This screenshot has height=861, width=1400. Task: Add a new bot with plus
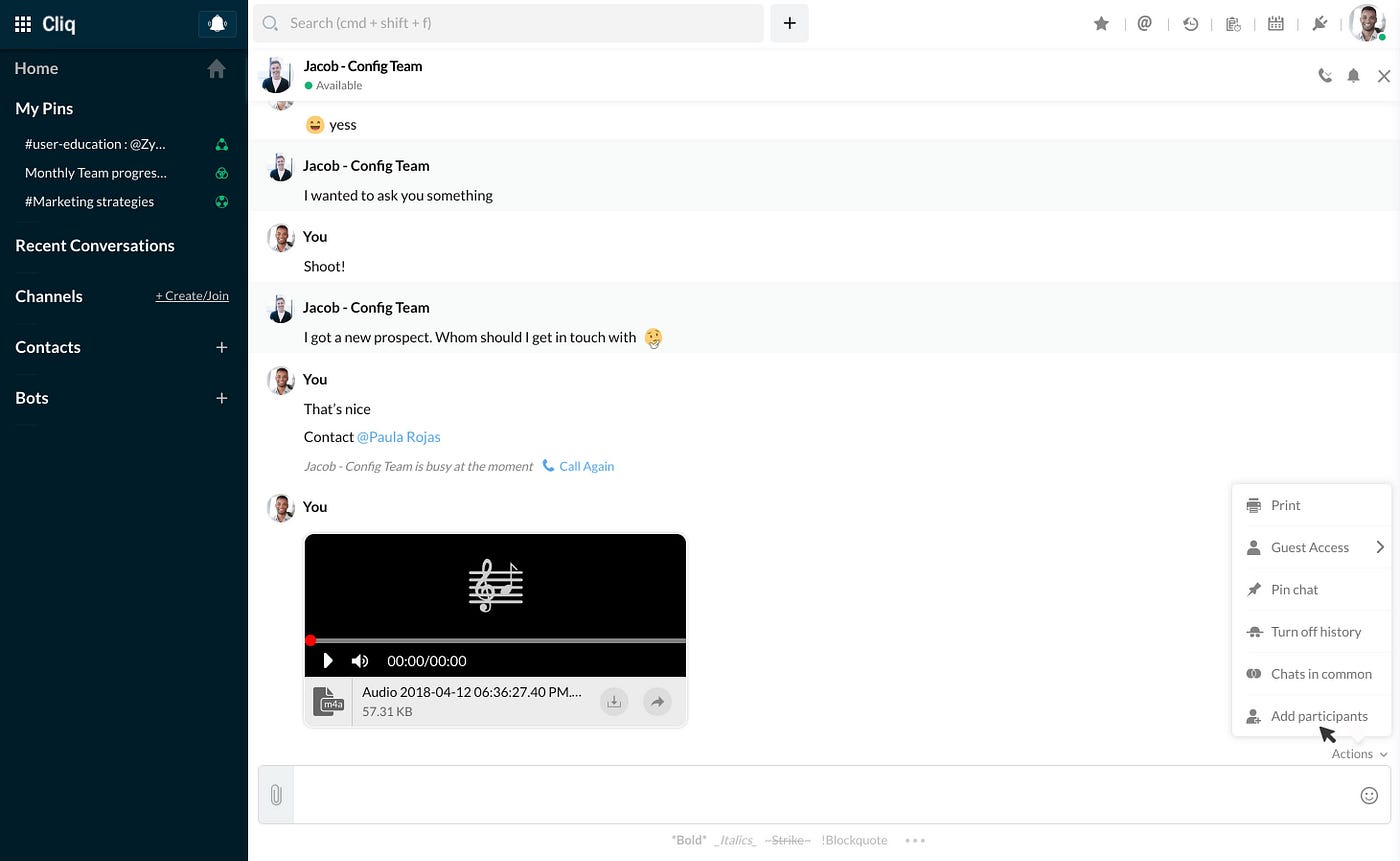(222, 398)
